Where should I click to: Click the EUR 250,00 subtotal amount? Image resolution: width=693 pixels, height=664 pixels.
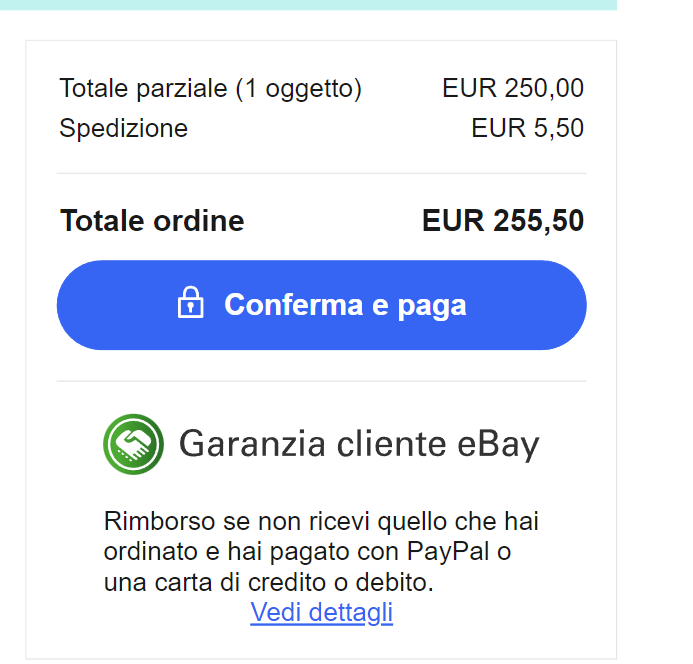[x=513, y=88]
